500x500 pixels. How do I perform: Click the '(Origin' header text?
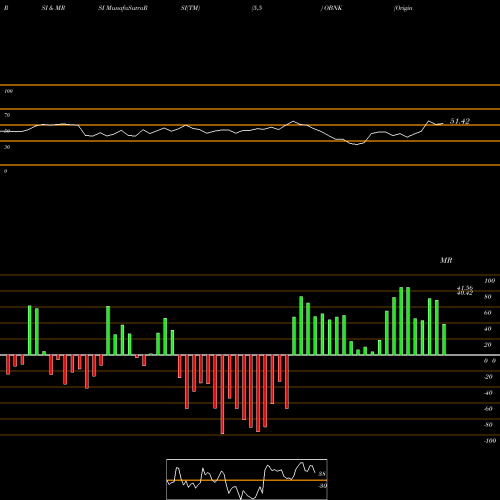pyautogui.click(x=403, y=8)
